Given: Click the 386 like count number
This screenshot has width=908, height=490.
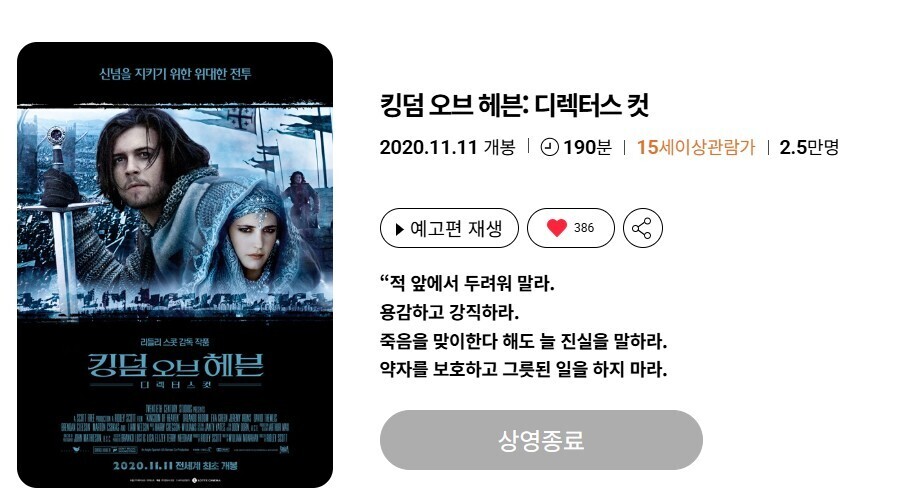Looking at the screenshot, I should tap(584, 228).
